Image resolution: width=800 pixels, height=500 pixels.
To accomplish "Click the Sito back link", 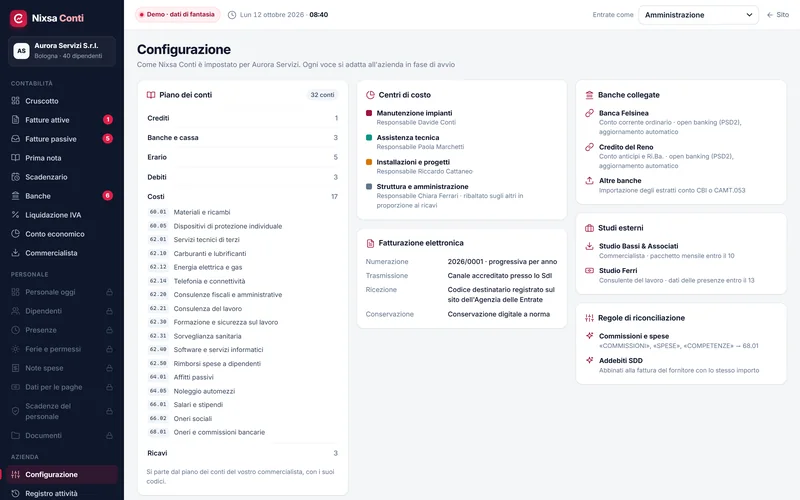I will click(x=778, y=15).
